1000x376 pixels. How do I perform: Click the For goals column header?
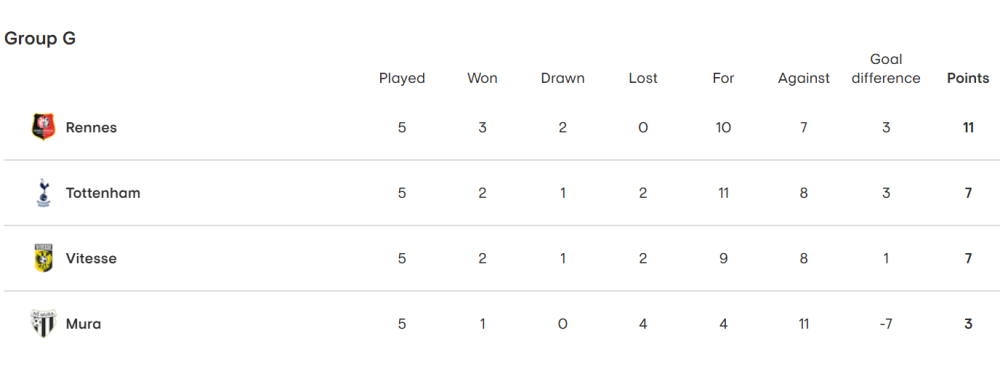point(723,78)
